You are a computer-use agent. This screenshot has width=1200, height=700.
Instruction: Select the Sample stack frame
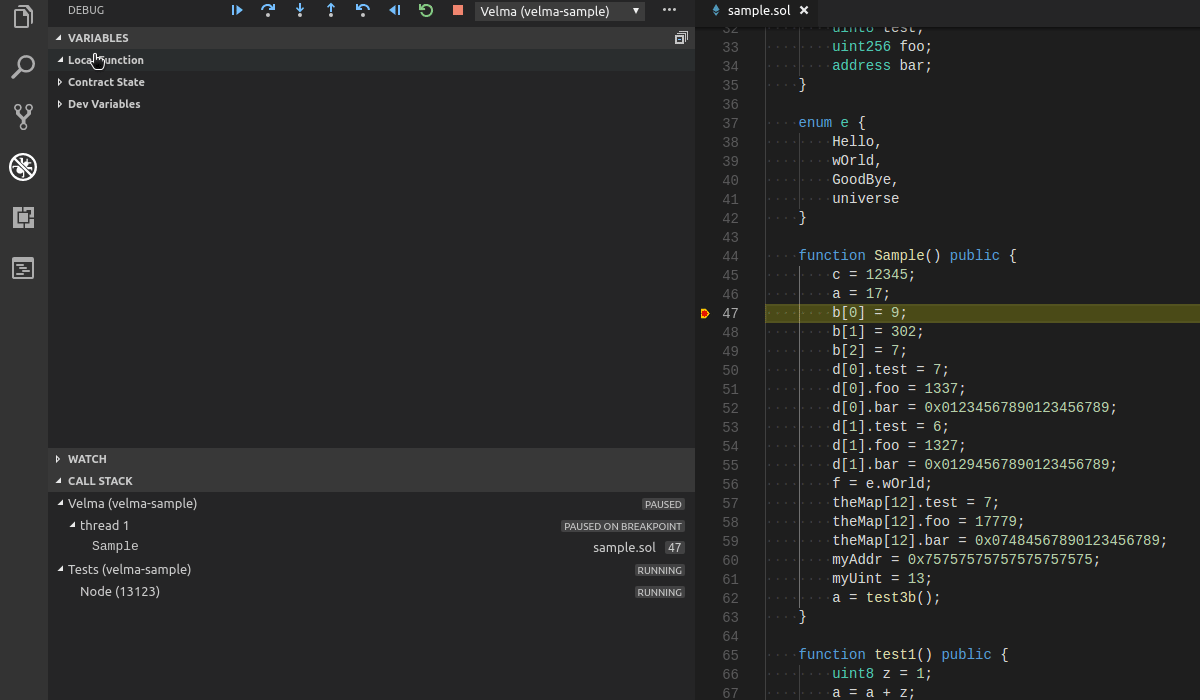115,547
